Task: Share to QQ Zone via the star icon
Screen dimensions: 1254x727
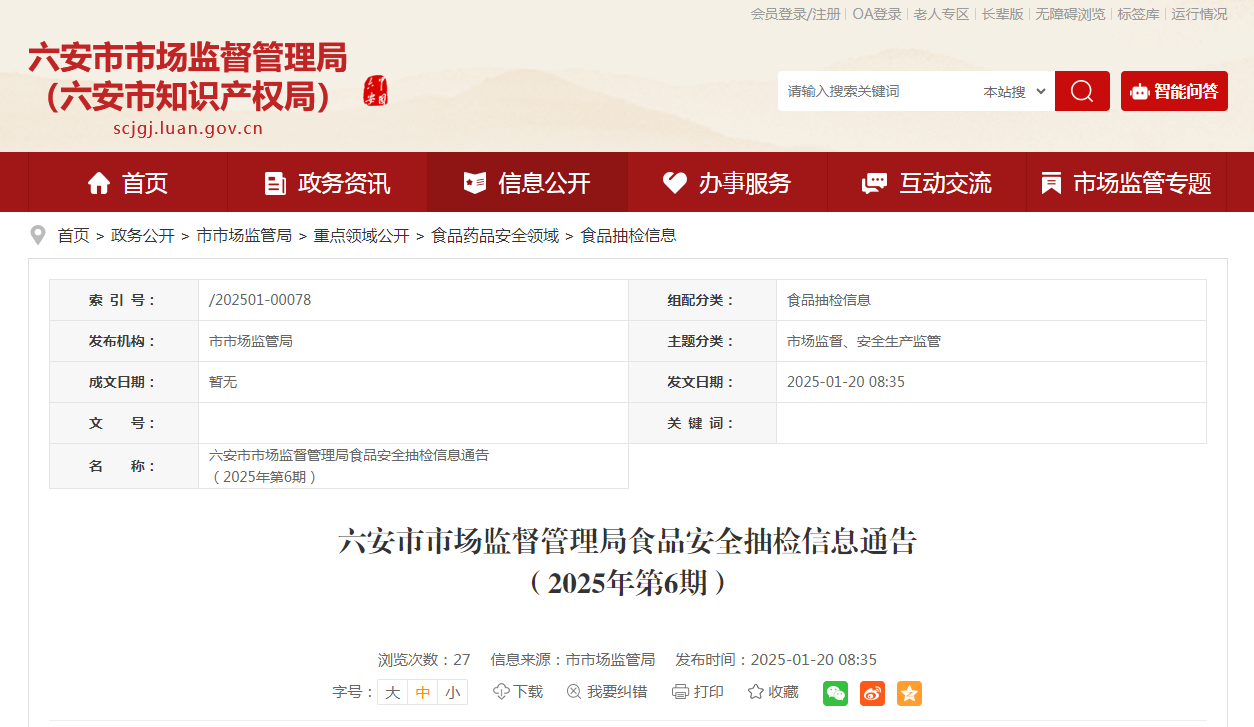Action: point(909,693)
